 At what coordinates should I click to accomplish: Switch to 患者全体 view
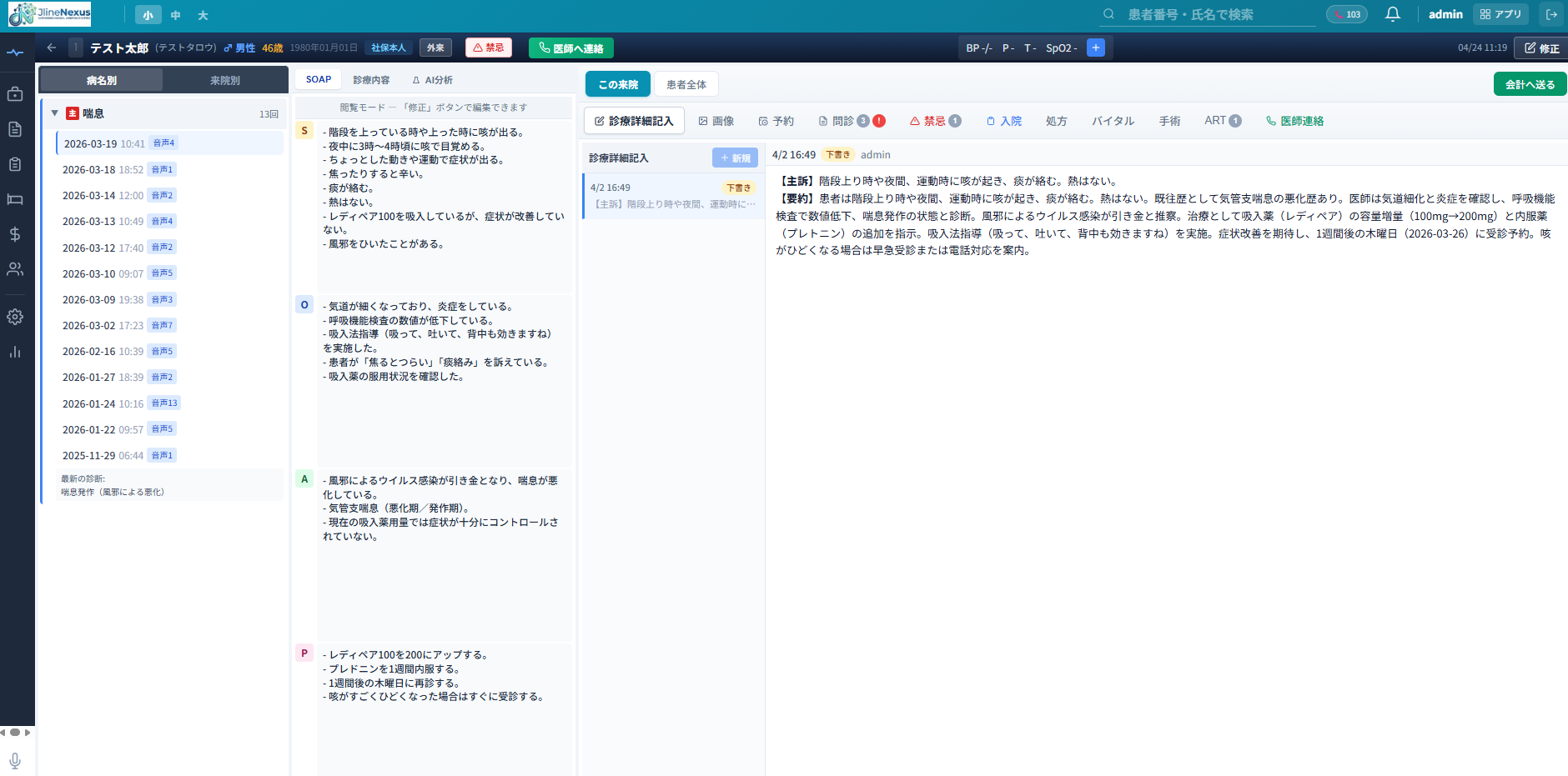[x=686, y=83]
